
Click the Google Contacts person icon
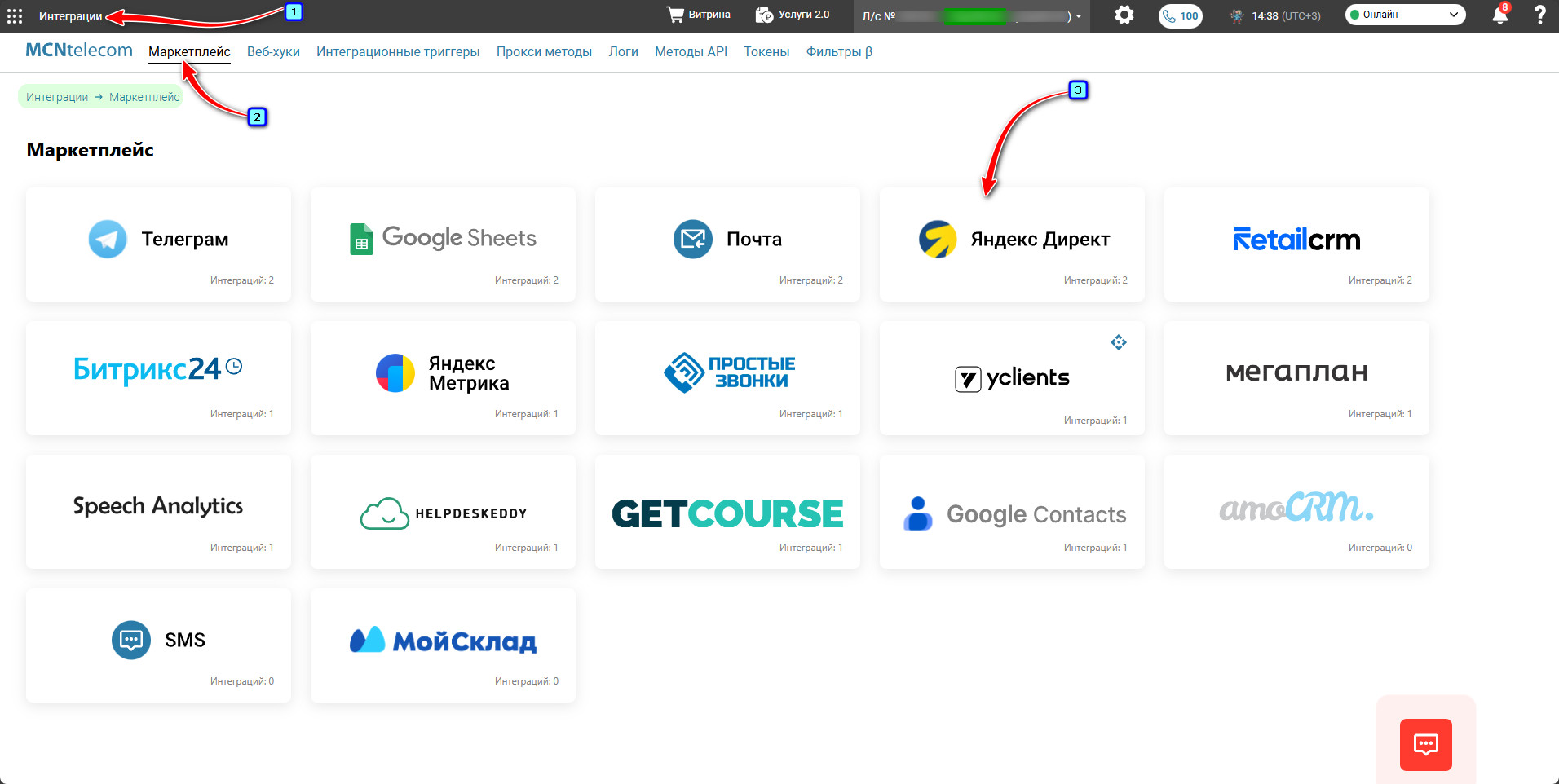[x=918, y=513]
